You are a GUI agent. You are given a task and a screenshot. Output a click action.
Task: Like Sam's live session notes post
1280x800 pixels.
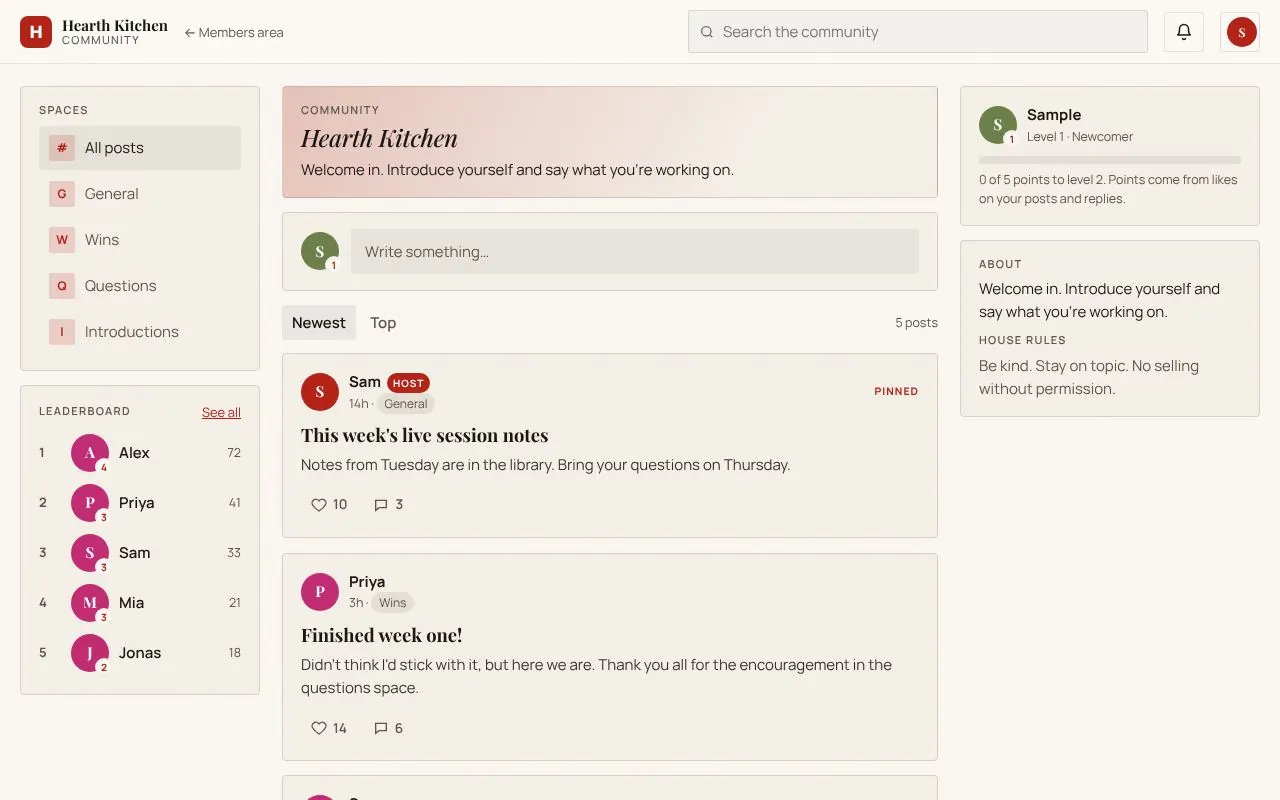[x=329, y=505]
